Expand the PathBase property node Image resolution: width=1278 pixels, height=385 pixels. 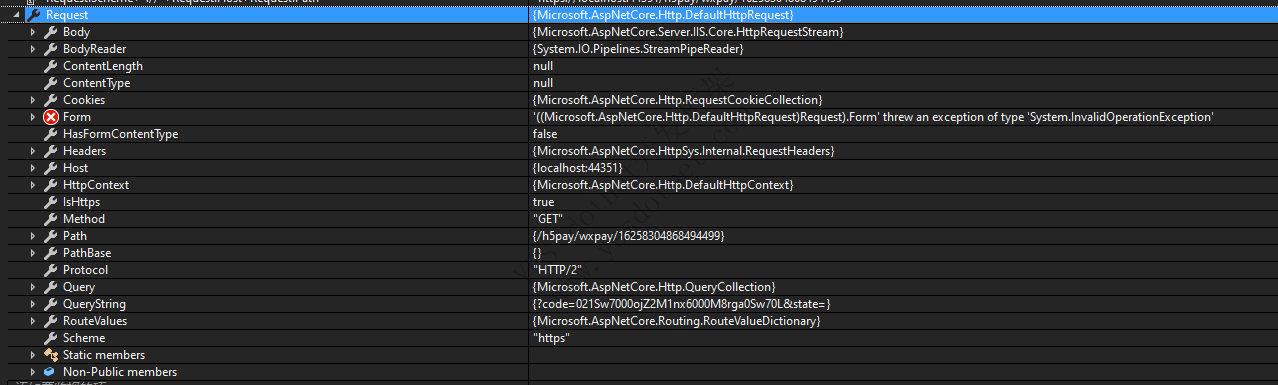[x=32, y=253]
